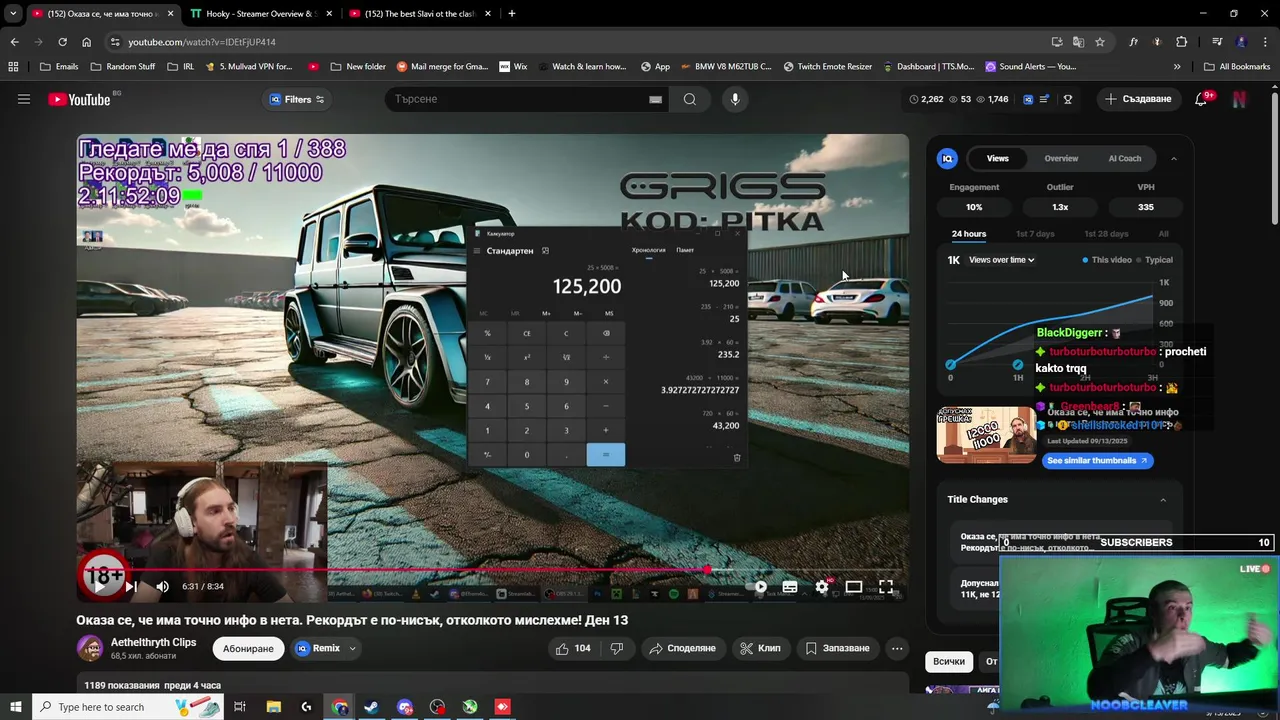
Task: Click the vidIQ thumbnail preview image
Action: pos(986,435)
